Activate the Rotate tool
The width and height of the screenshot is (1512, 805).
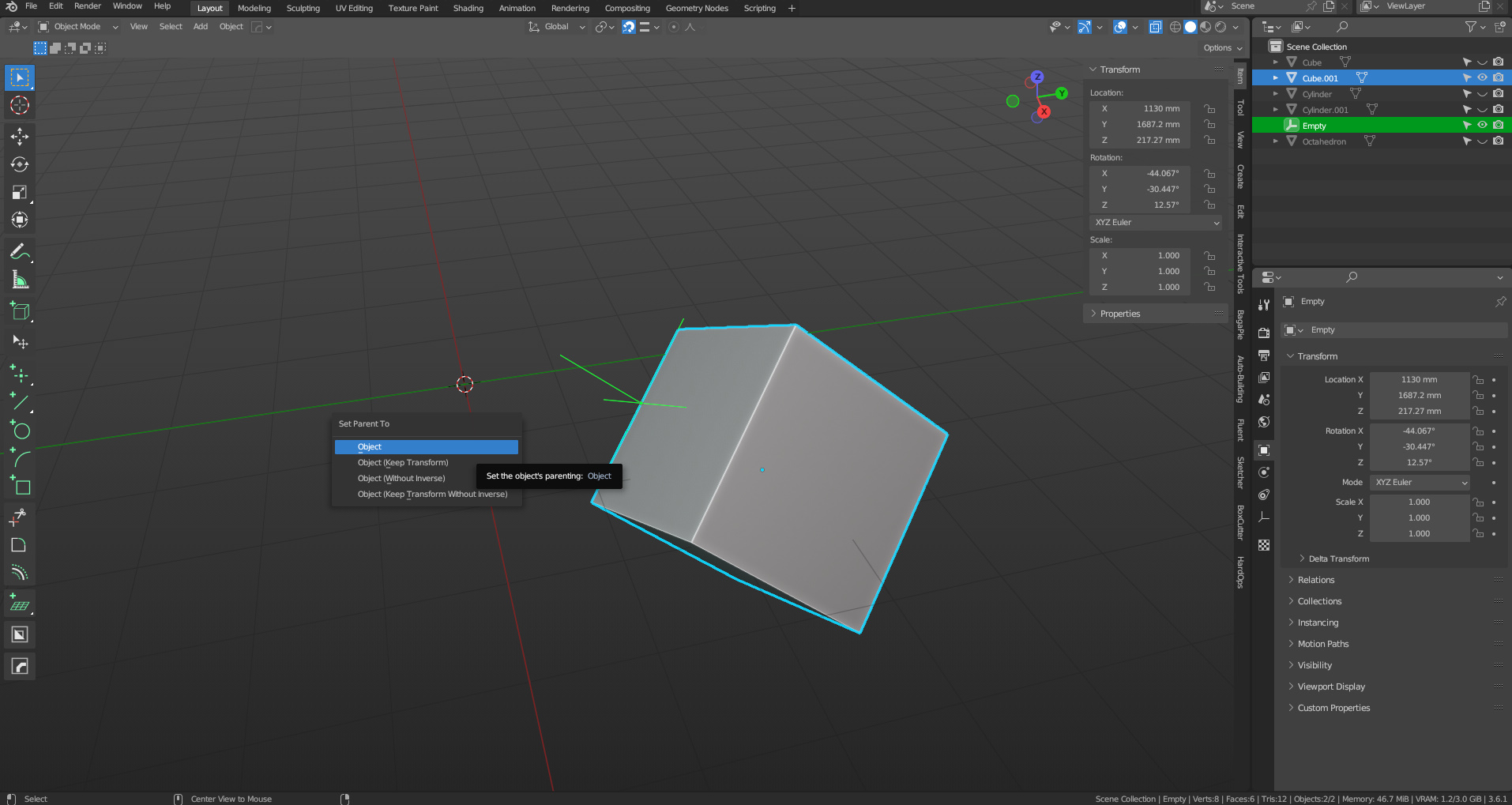pyautogui.click(x=20, y=164)
